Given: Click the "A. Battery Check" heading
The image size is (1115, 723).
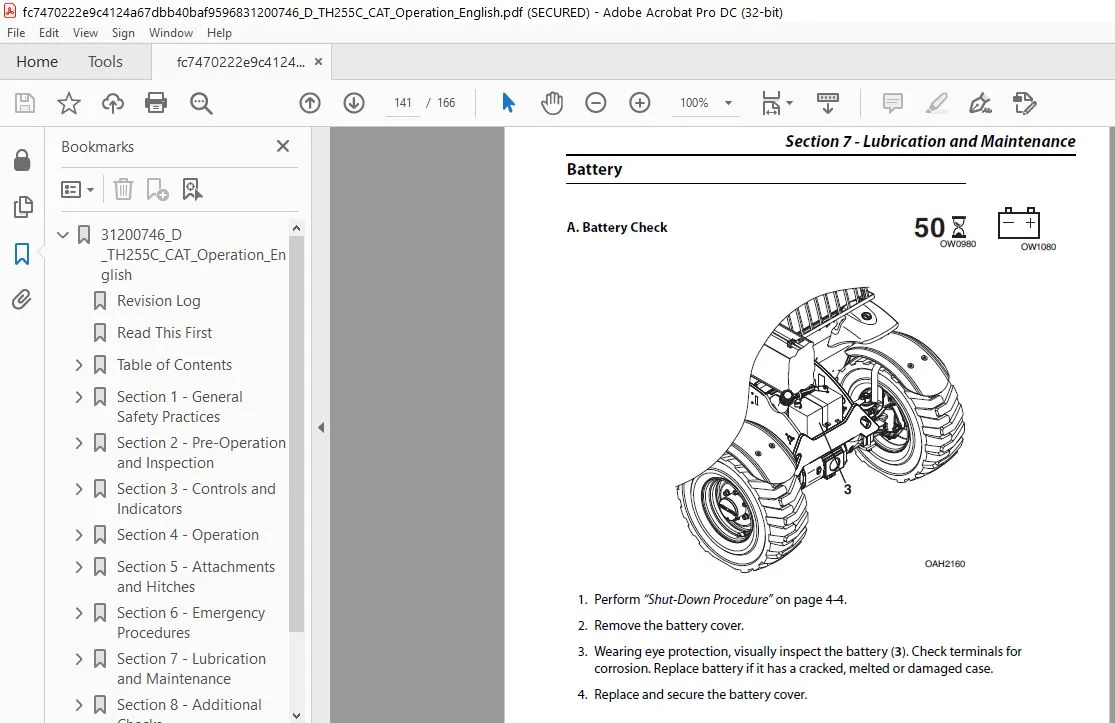Looking at the screenshot, I should coord(617,227).
